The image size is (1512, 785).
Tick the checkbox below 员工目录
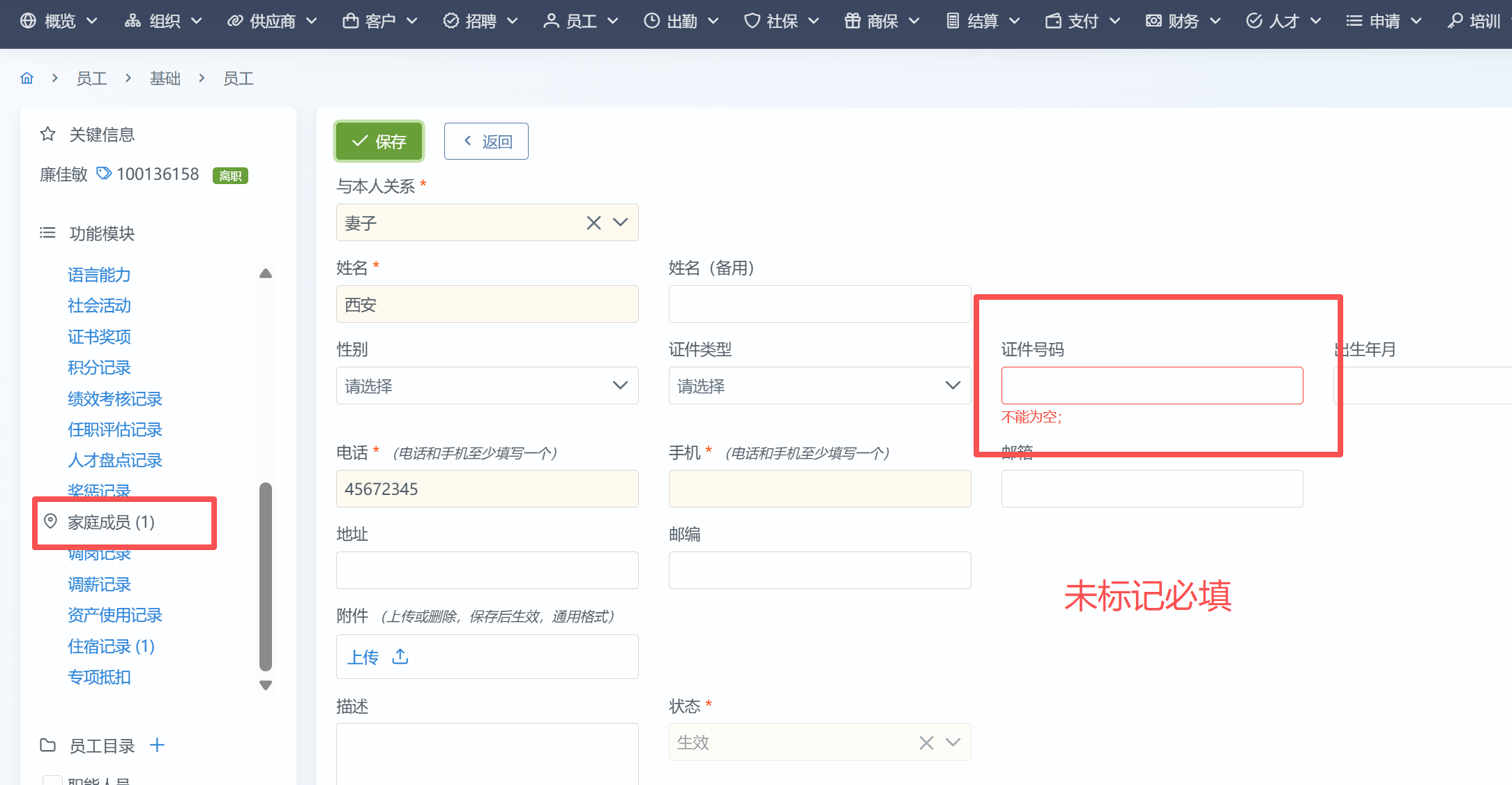pos(52,780)
